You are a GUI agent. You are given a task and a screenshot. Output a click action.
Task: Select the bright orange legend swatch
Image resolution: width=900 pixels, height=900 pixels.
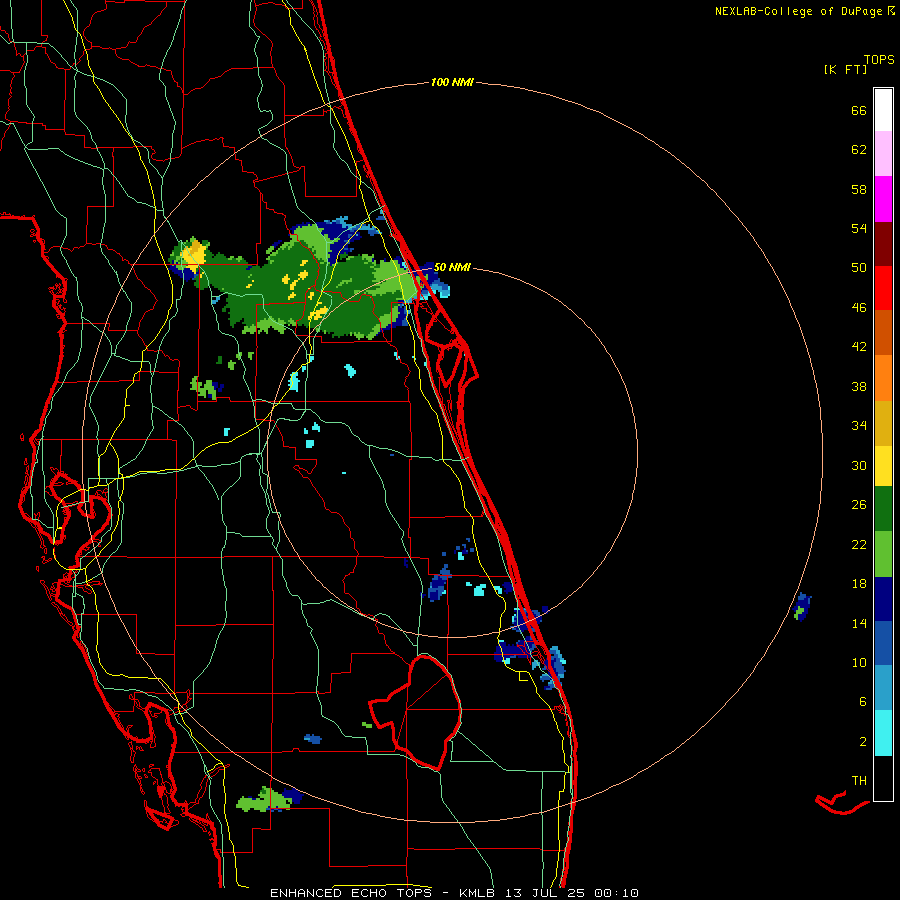pyautogui.click(x=883, y=378)
